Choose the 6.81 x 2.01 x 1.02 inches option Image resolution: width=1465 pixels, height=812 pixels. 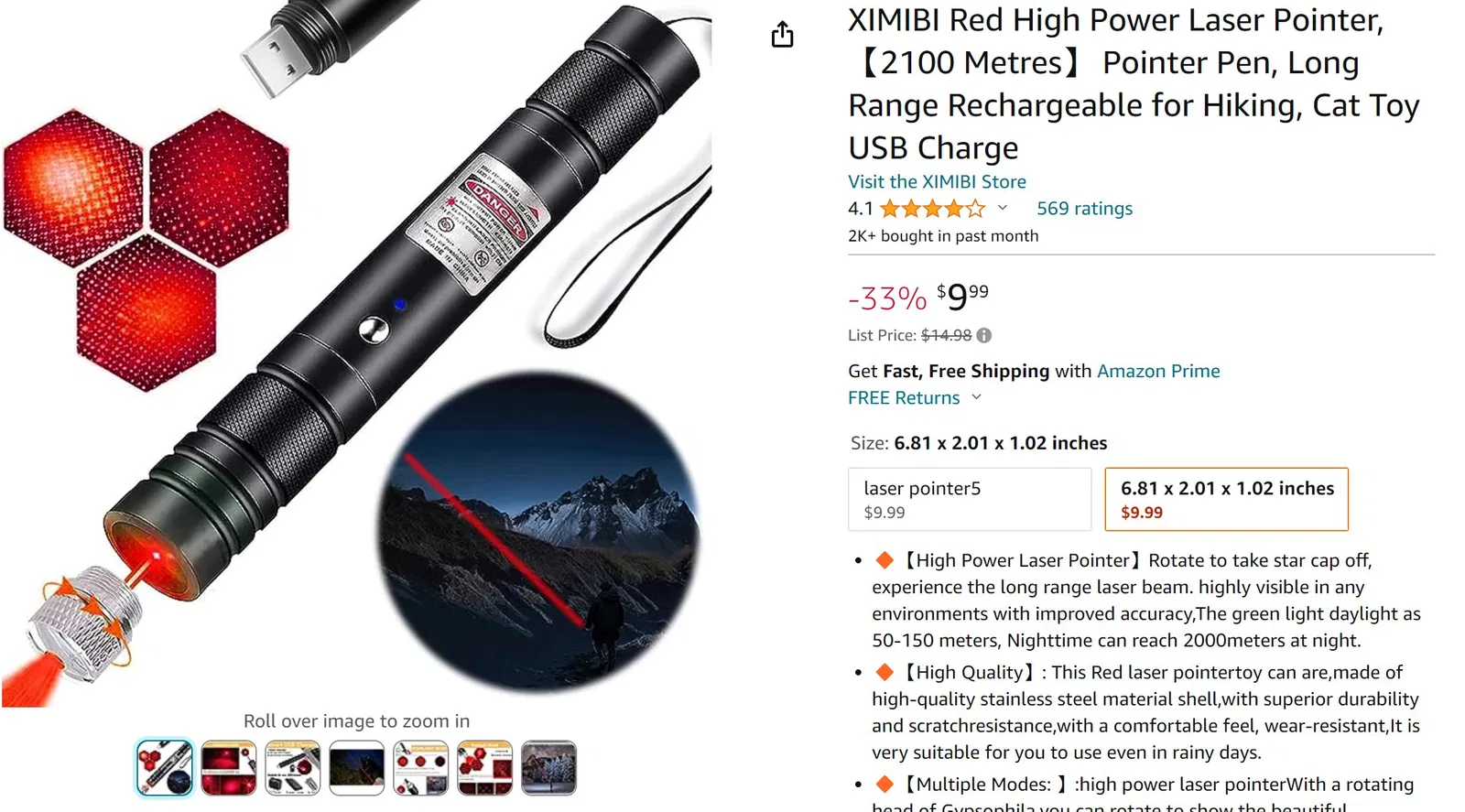(x=1227, y=499)
